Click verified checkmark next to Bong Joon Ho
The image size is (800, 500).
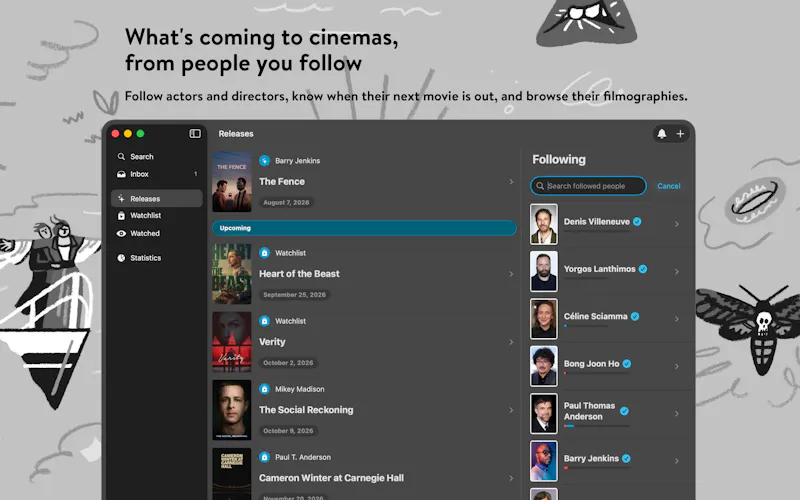(x=627, y=364)
